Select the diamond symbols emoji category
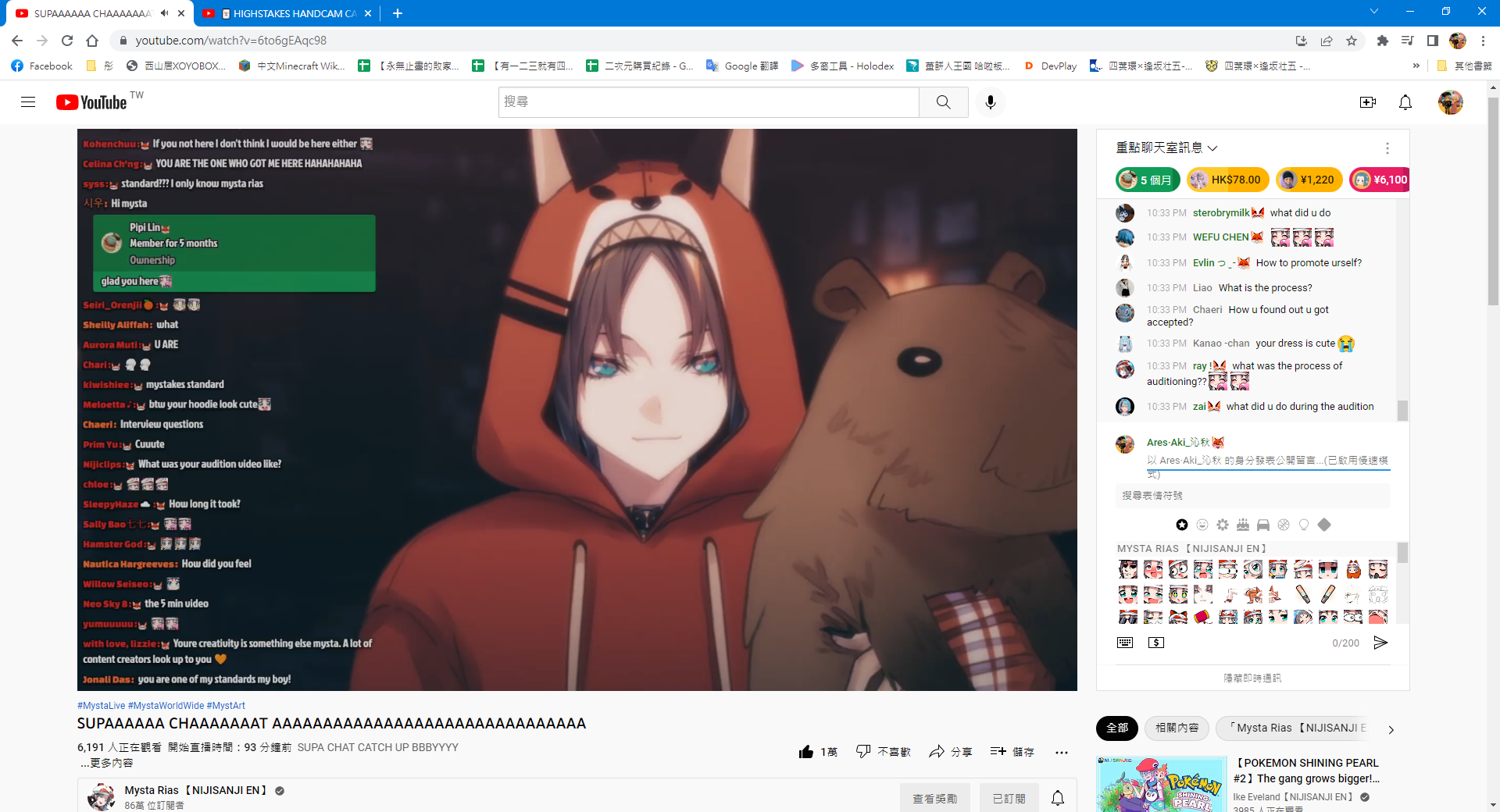Screen dimensions: 1500x812 [1324, 525]
